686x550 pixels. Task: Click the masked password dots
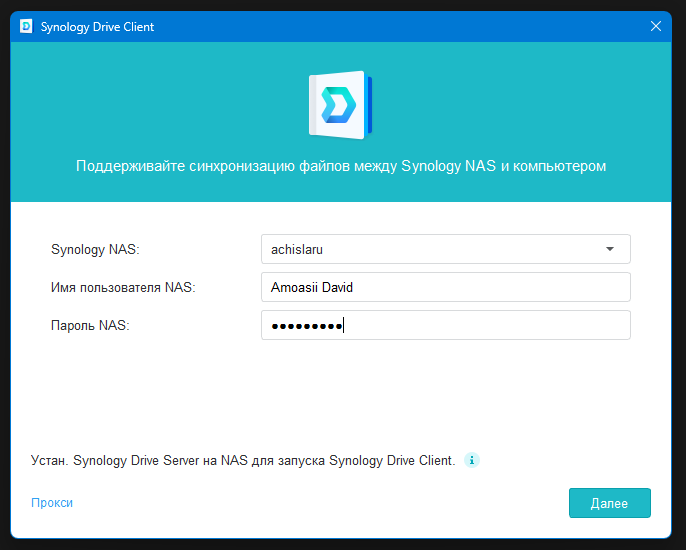point(307,326)
